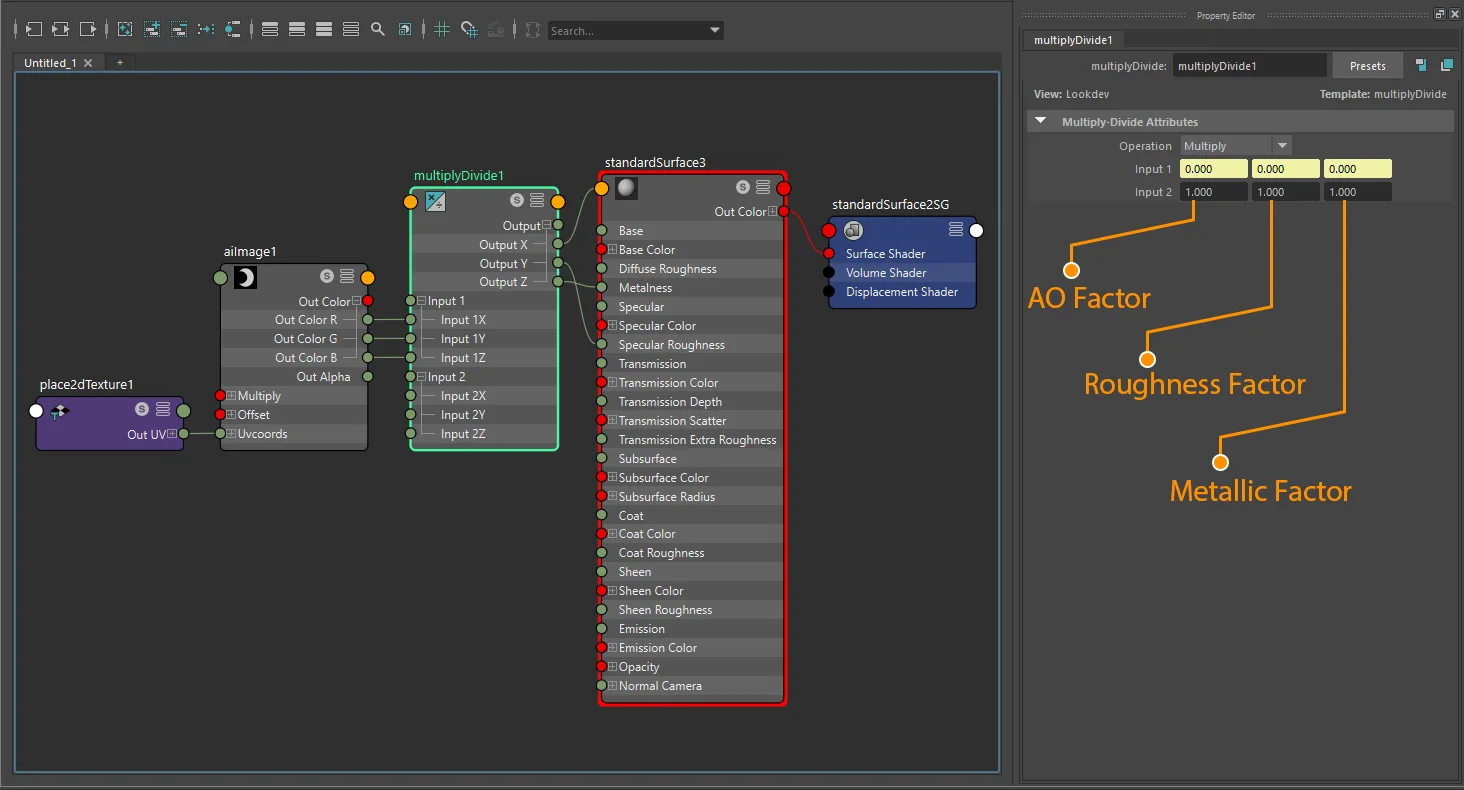Screen dimensions: 1464x790
Task: Collapse the Multiply-Divide Attributes section
Action: pyautogui.click(x=1040, y=121)
